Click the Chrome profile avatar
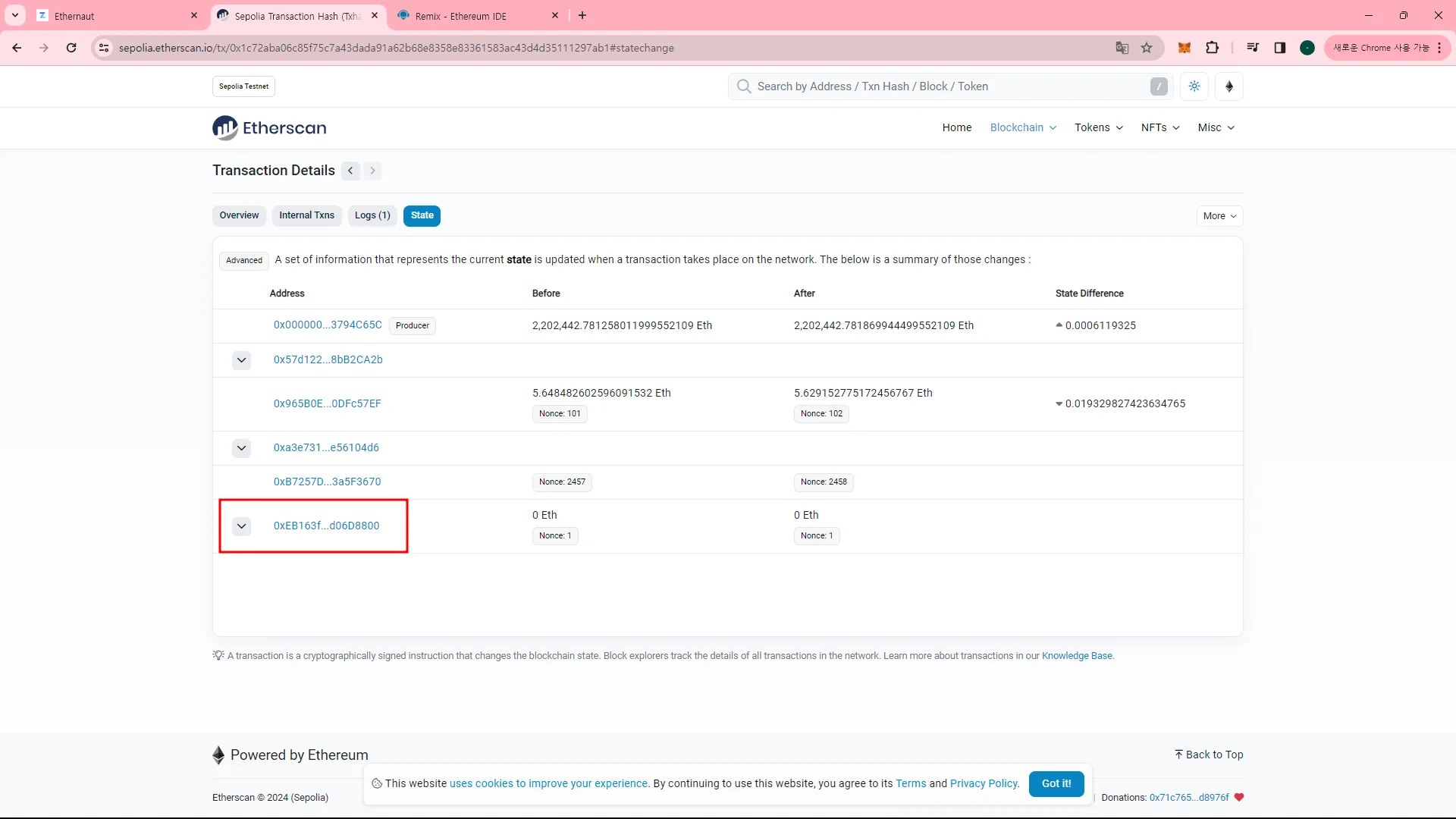The height and width of the screenshot is (819, 1456). (x=1307, y=48)
